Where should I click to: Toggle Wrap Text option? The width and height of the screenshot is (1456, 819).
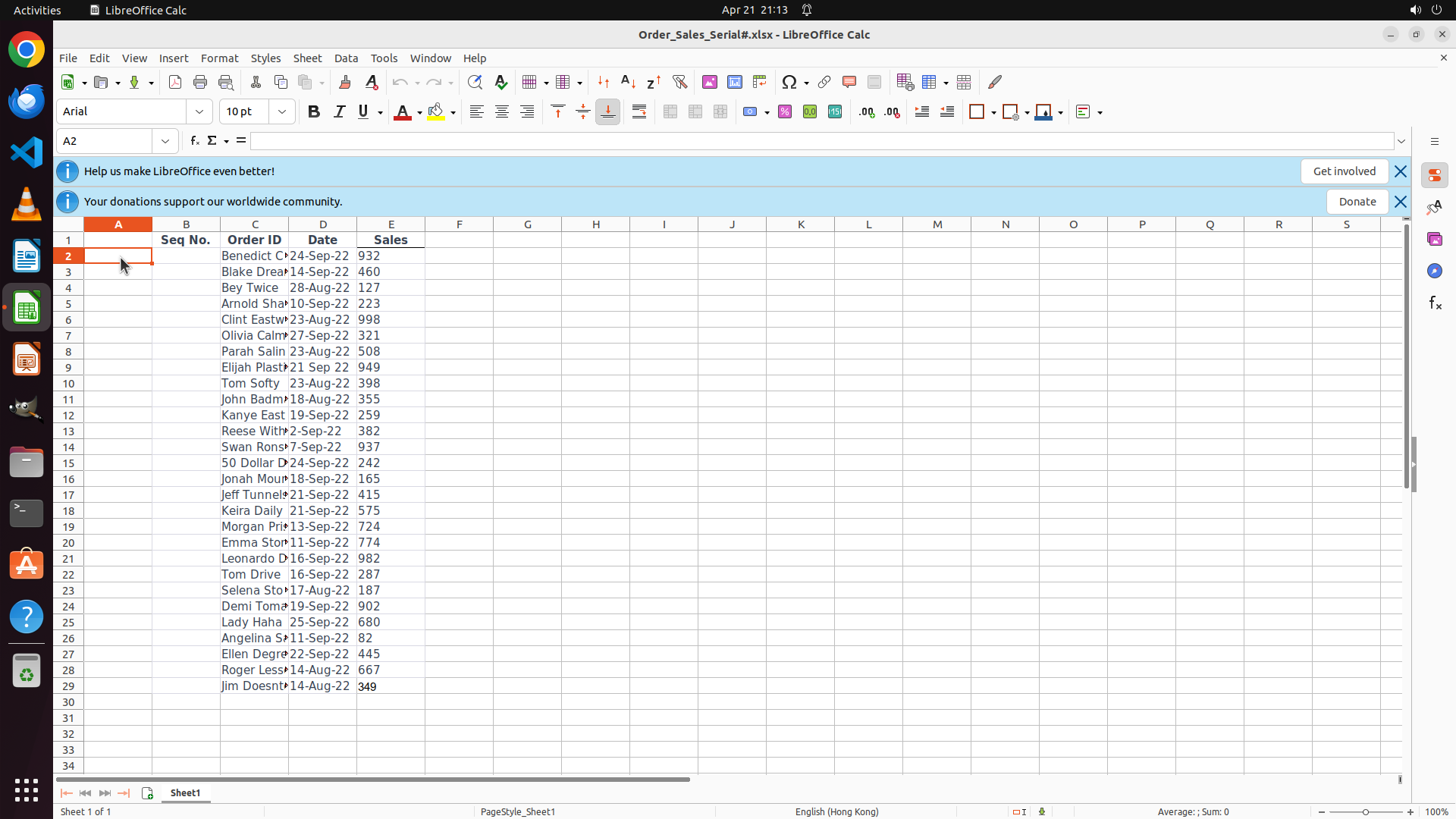pyautogui.click(x=639, y=112)
